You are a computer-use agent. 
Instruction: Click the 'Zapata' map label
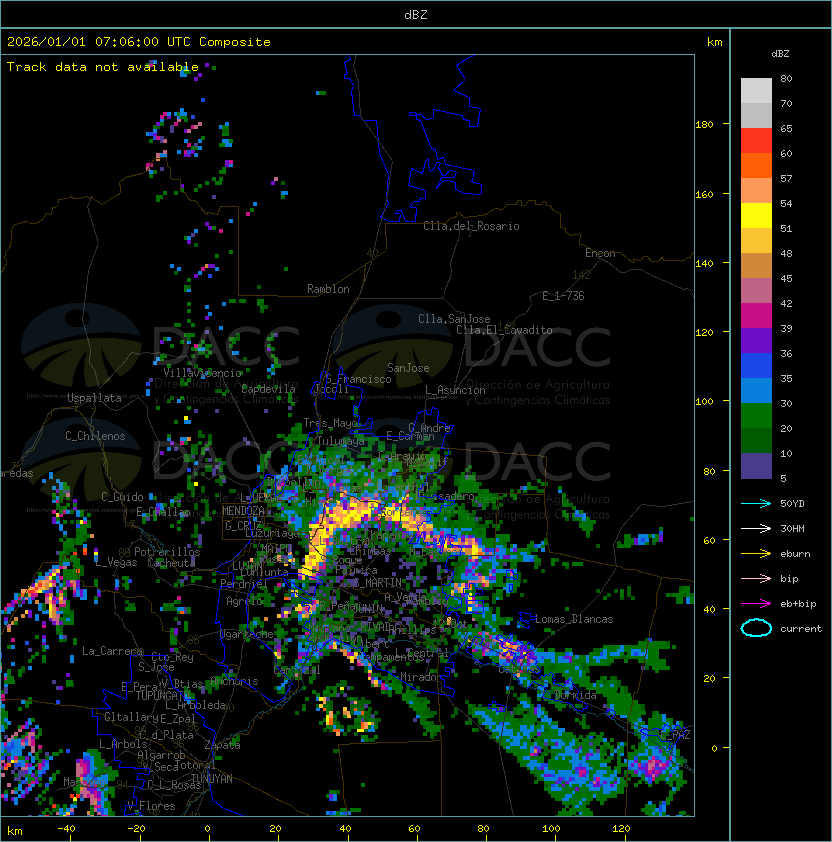point(222,745)
